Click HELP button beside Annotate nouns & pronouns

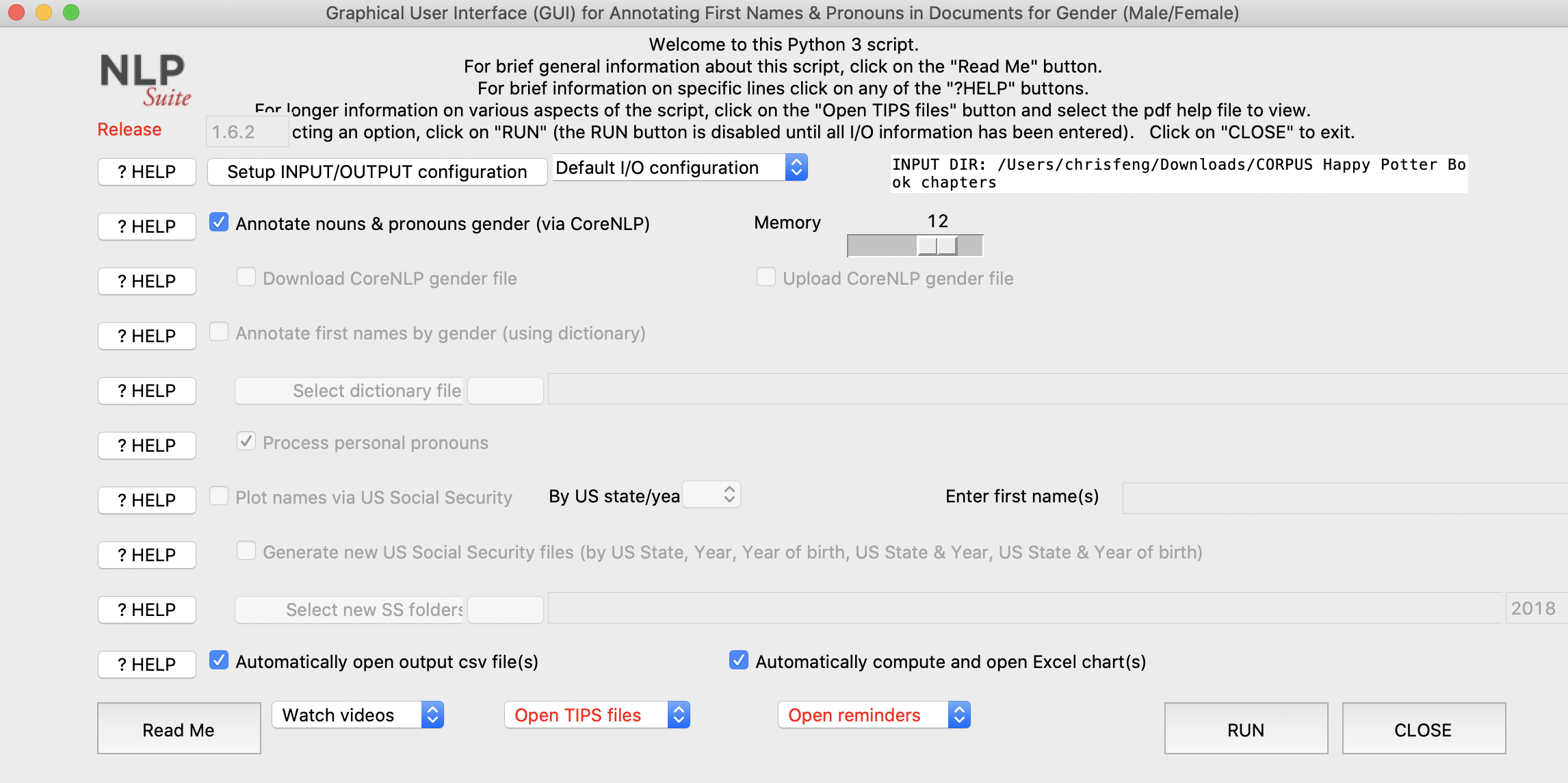pos(147,227)
